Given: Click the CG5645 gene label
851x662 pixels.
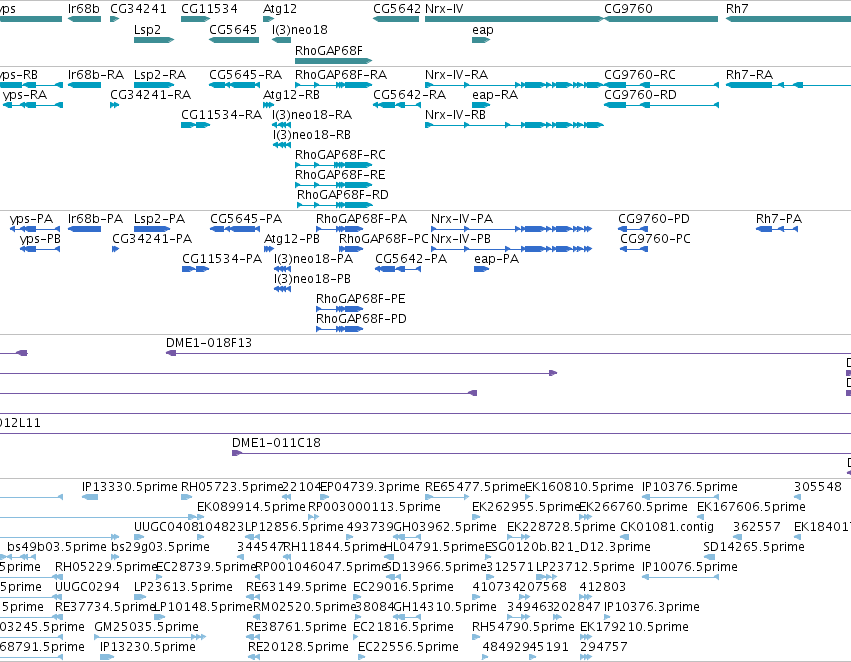Looking at the screenshot, I should pyautogui.click(x=233, y=29).
